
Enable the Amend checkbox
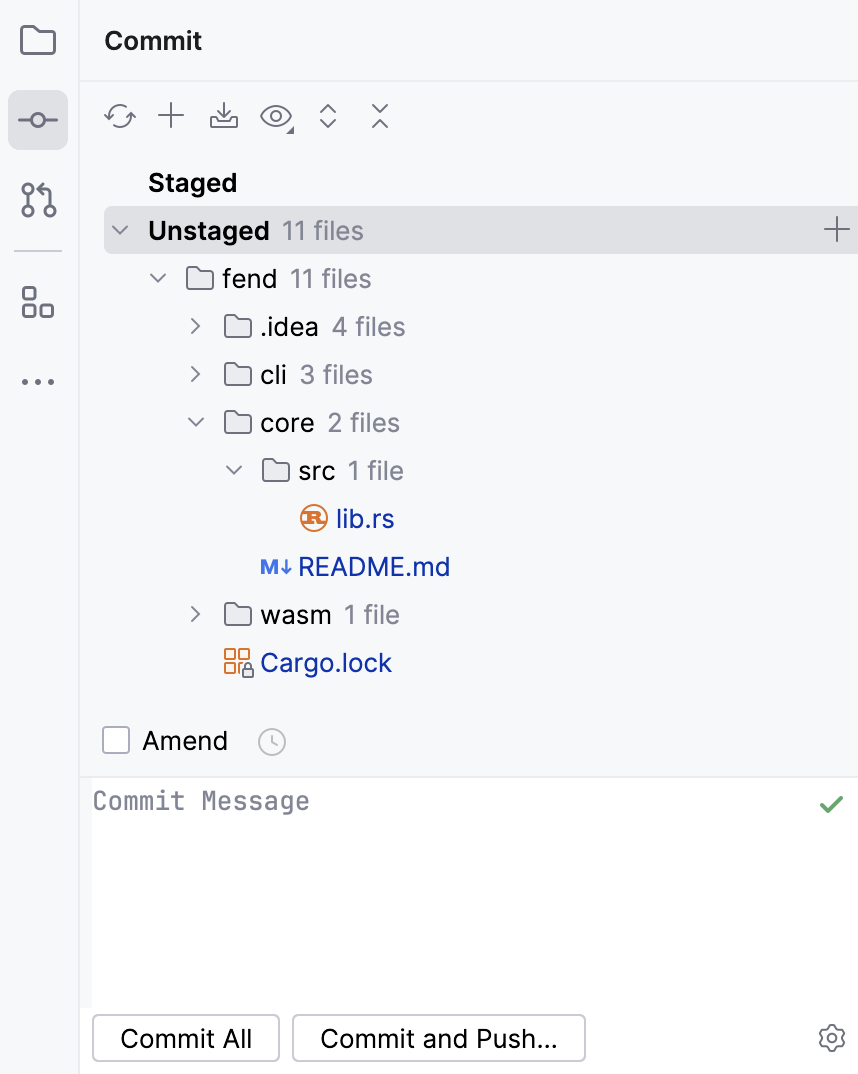click(116, 740)
